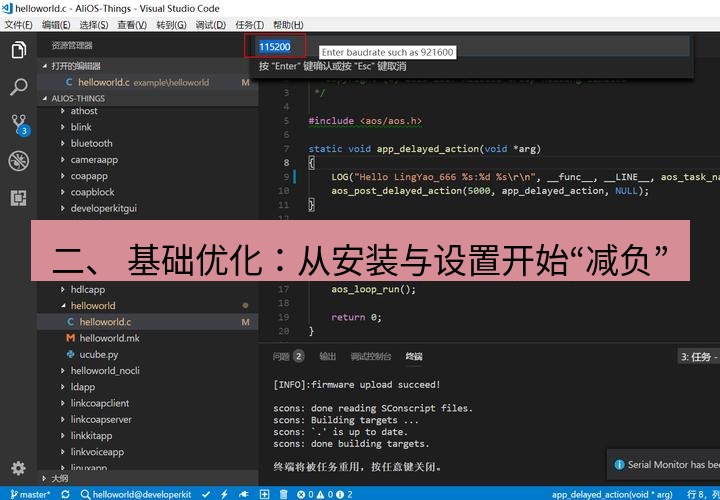This screenshot has width=720, height=500.
Task: Open the 任务(T) menu
Action: pos(249,25)
